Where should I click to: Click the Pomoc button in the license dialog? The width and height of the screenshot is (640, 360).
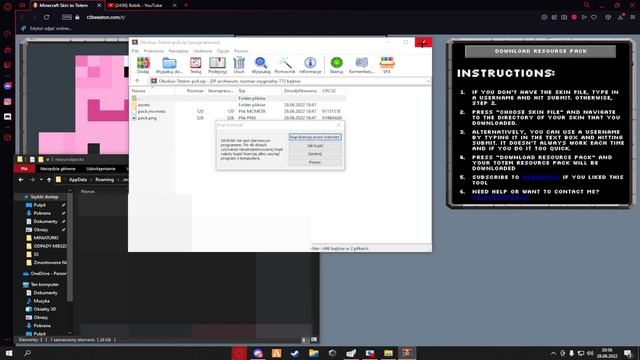click(x=315, y=162)
